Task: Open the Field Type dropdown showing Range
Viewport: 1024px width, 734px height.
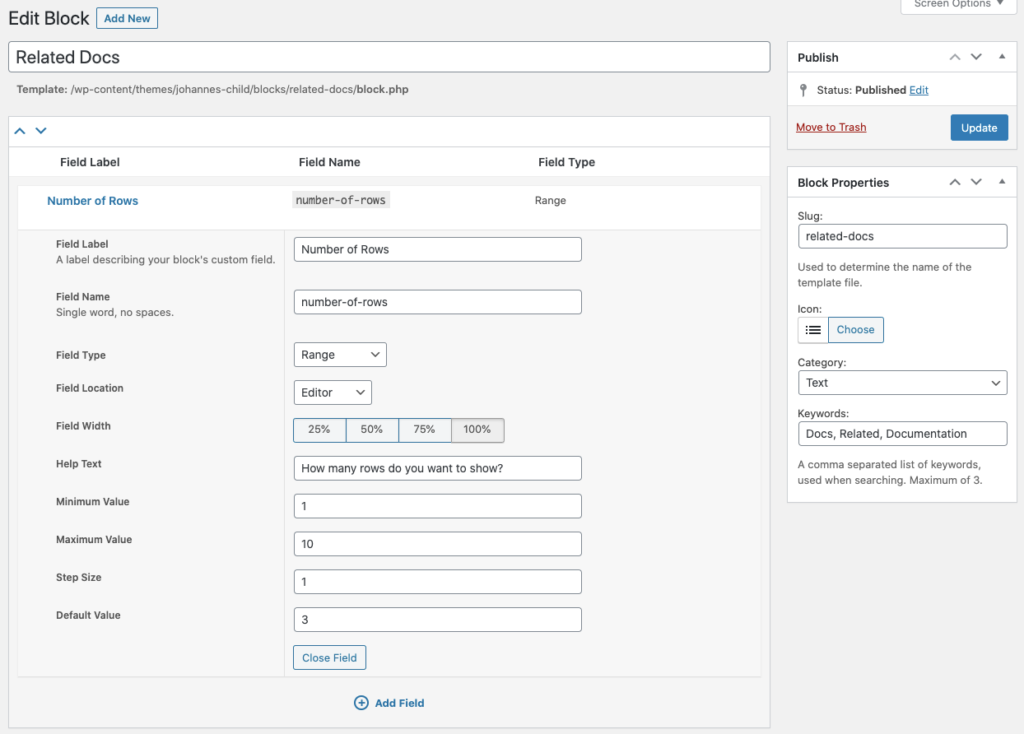Action: (340, 355)
